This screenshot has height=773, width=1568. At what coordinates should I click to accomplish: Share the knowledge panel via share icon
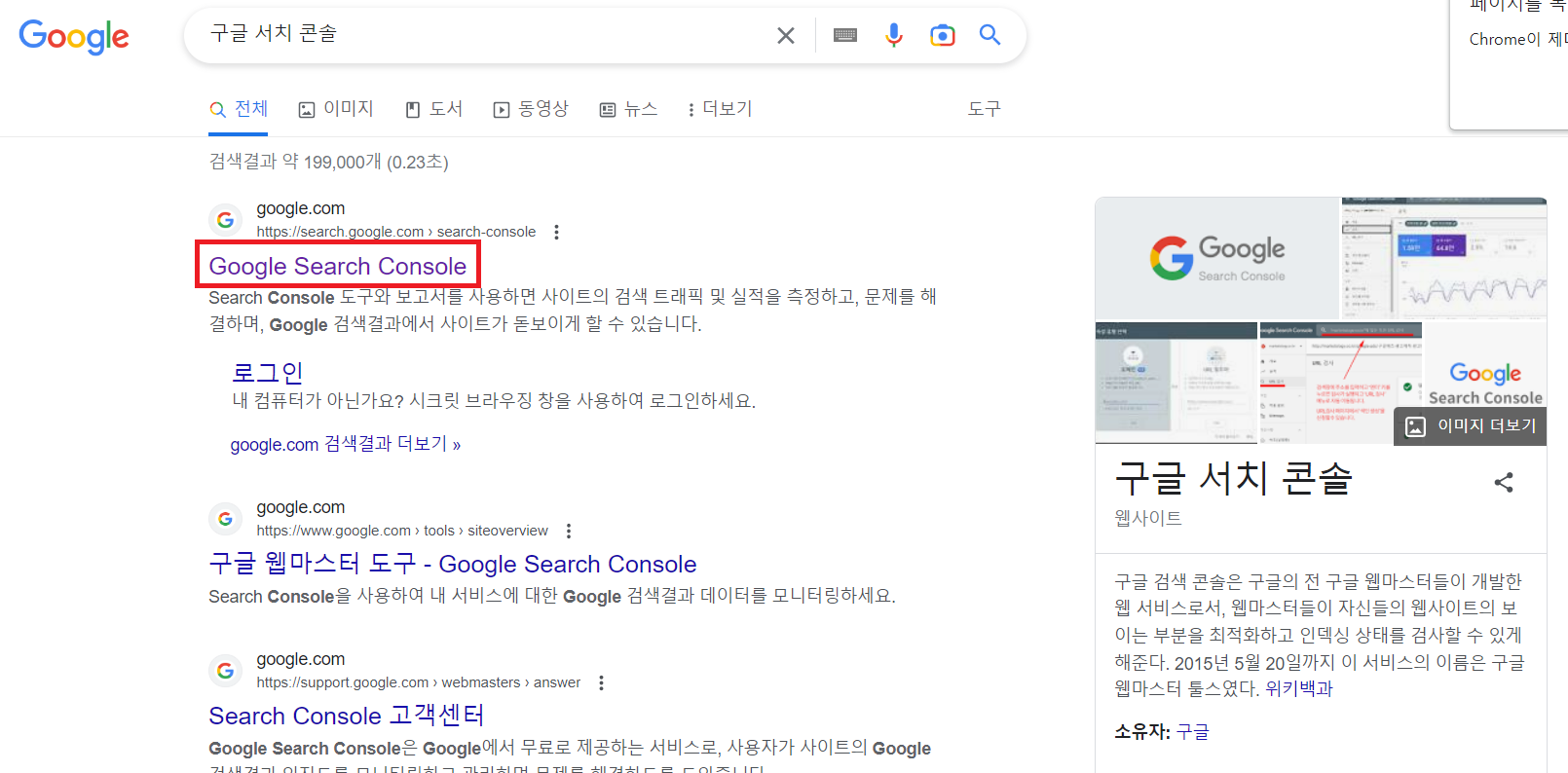click(x=1504, y=482)
